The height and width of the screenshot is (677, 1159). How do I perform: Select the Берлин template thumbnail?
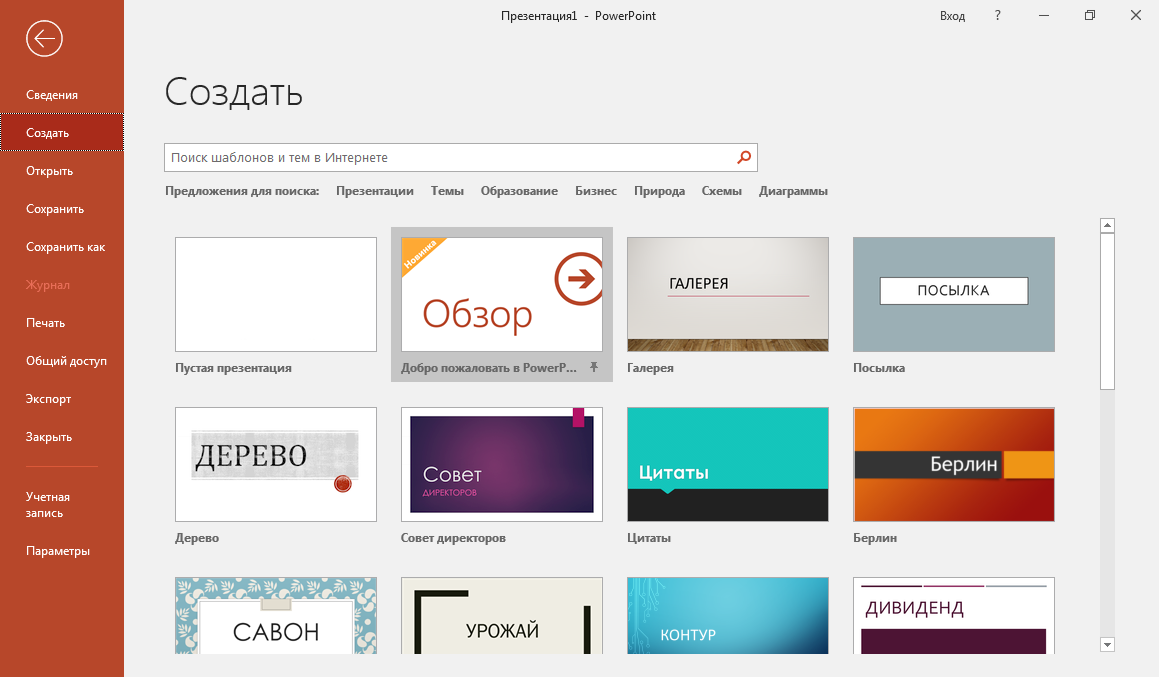(x=954, y=464)
